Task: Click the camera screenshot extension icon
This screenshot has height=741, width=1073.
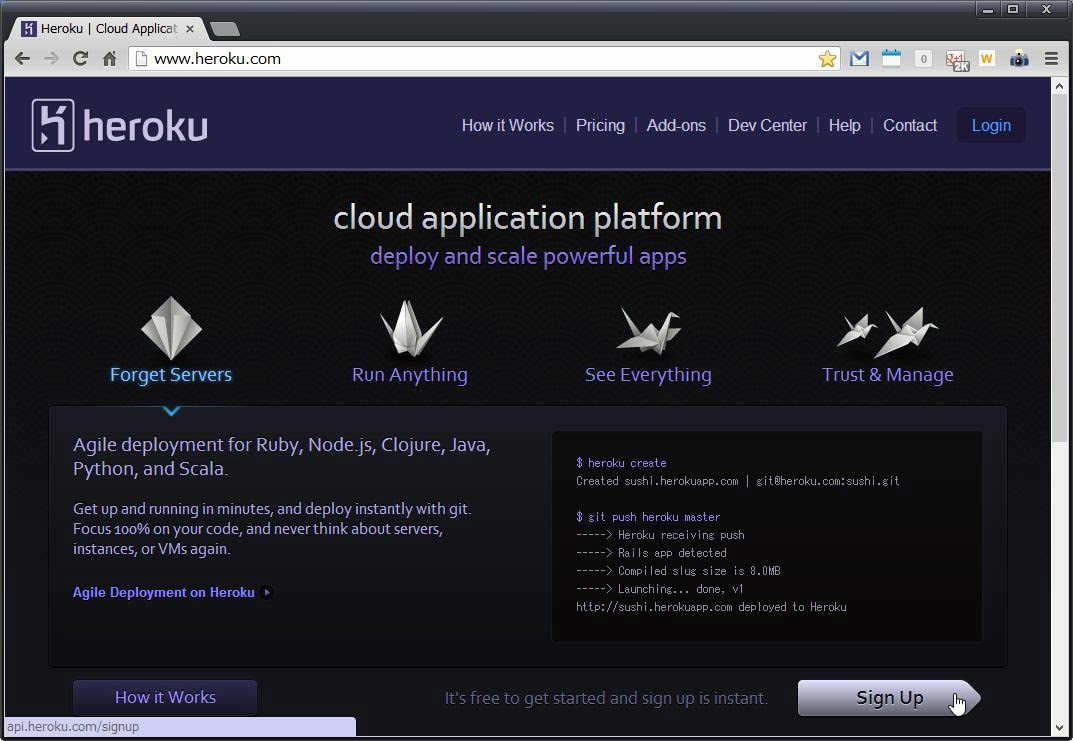Action: click(x=1019, y=59)
